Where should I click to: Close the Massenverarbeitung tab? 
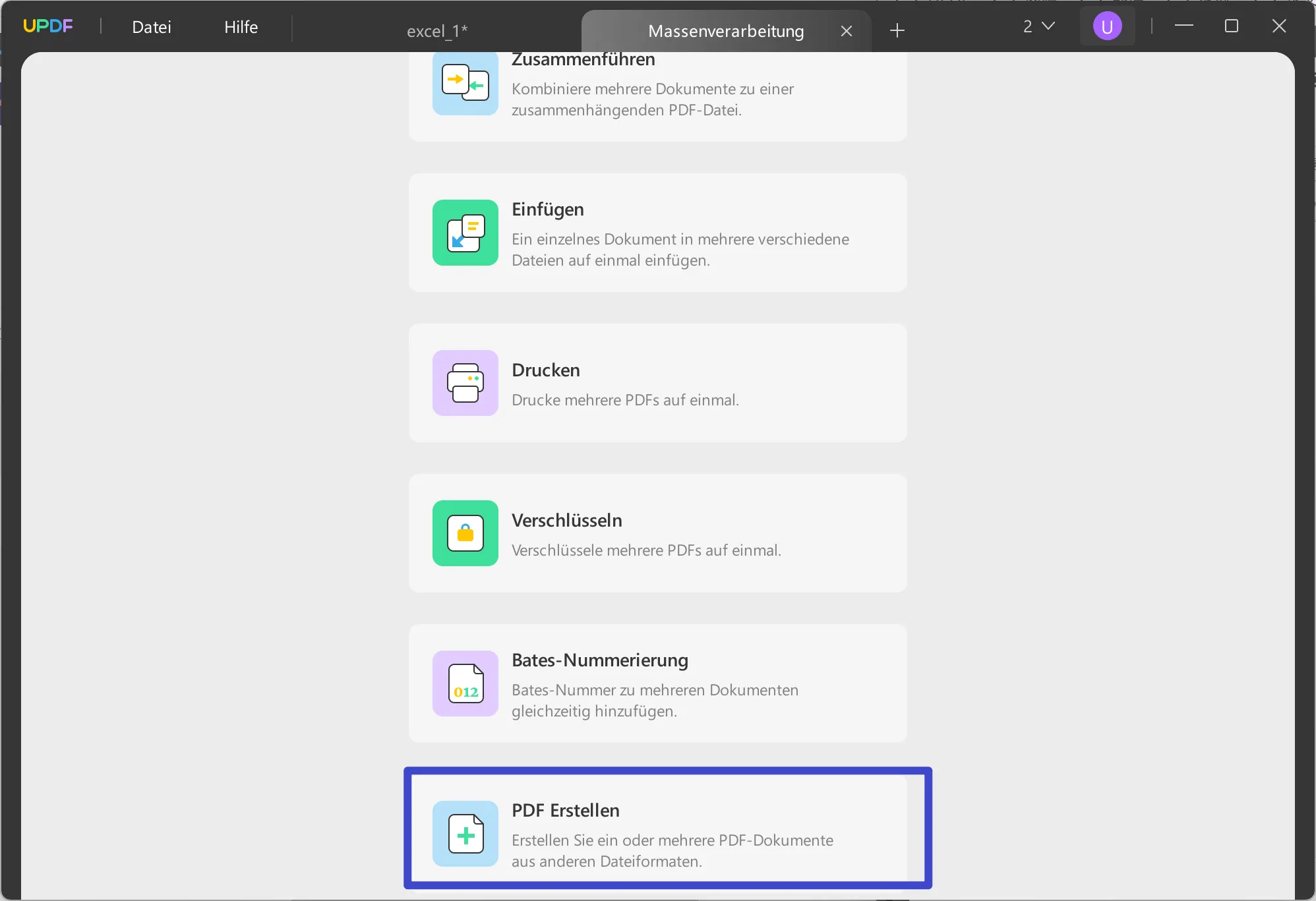click(847, 31)
